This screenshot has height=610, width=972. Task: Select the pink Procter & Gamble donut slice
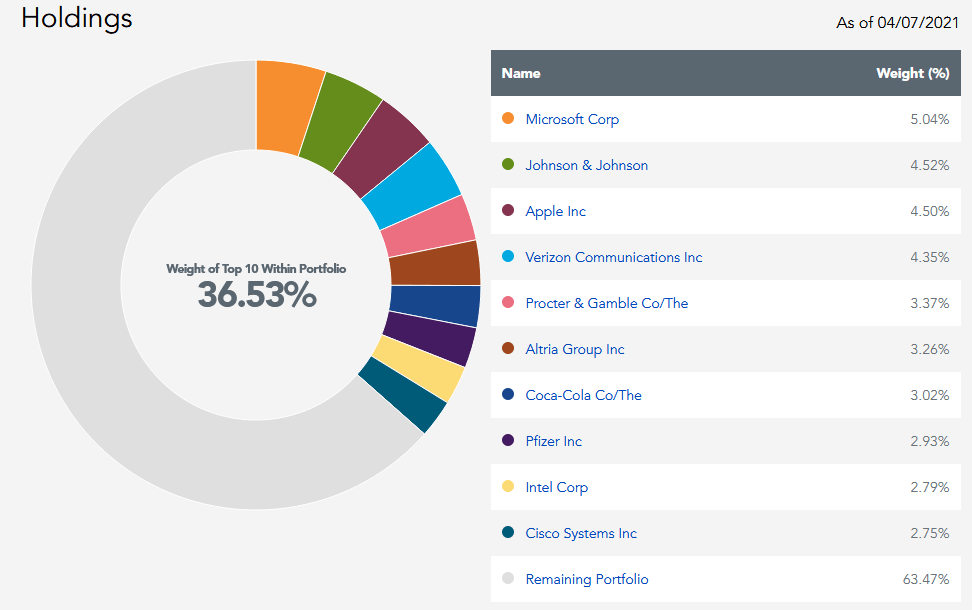click(x=429, y=228)
